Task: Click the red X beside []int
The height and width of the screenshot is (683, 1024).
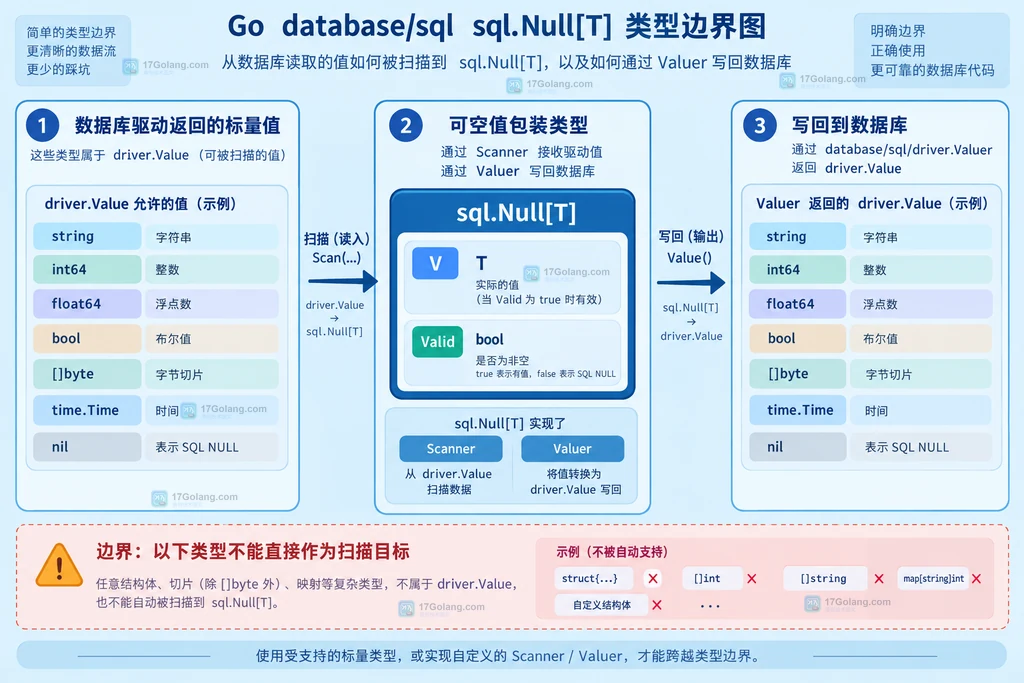Action: (x=752, y=579)
